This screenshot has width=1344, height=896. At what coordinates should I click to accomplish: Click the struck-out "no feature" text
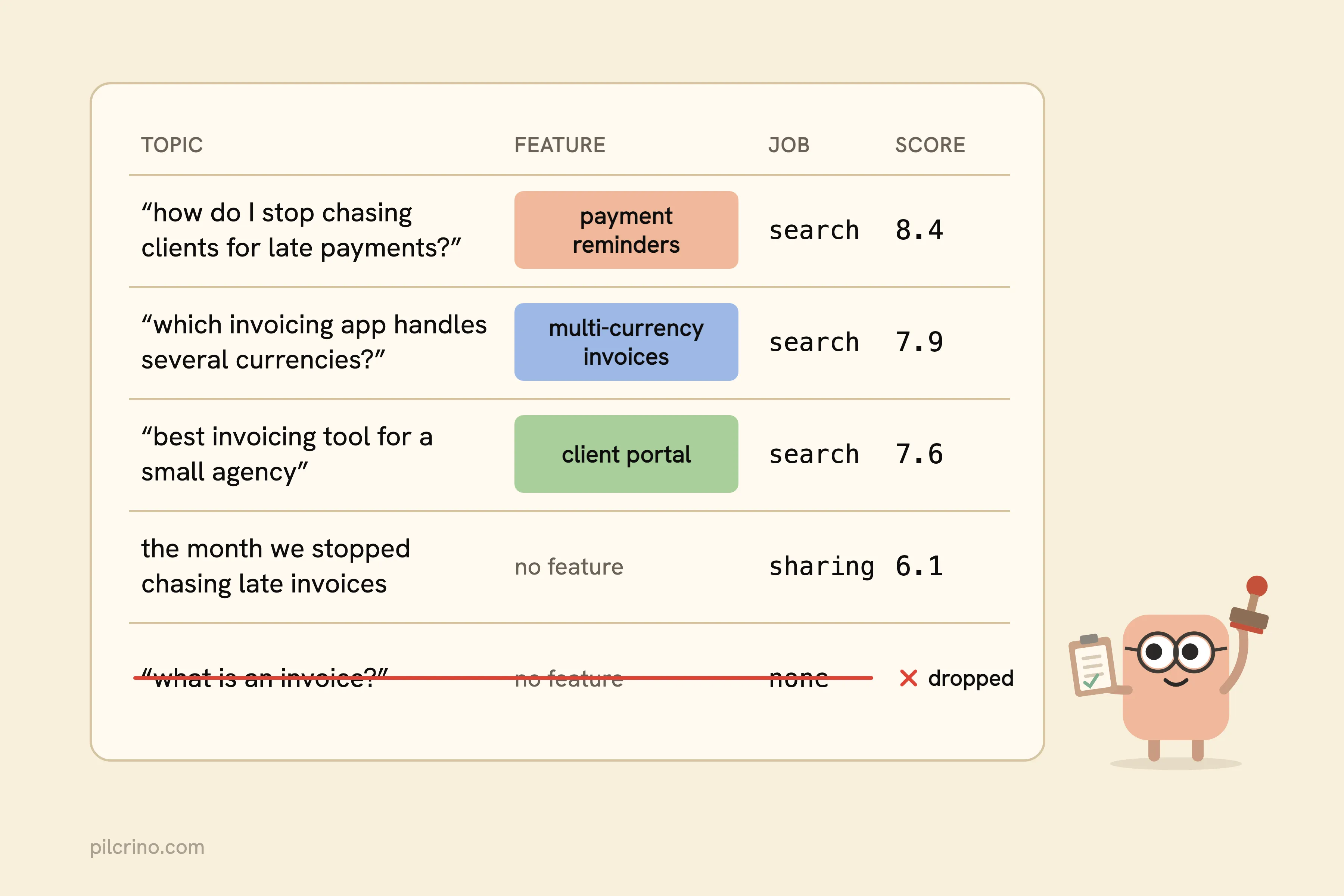[x=569, y=679]
